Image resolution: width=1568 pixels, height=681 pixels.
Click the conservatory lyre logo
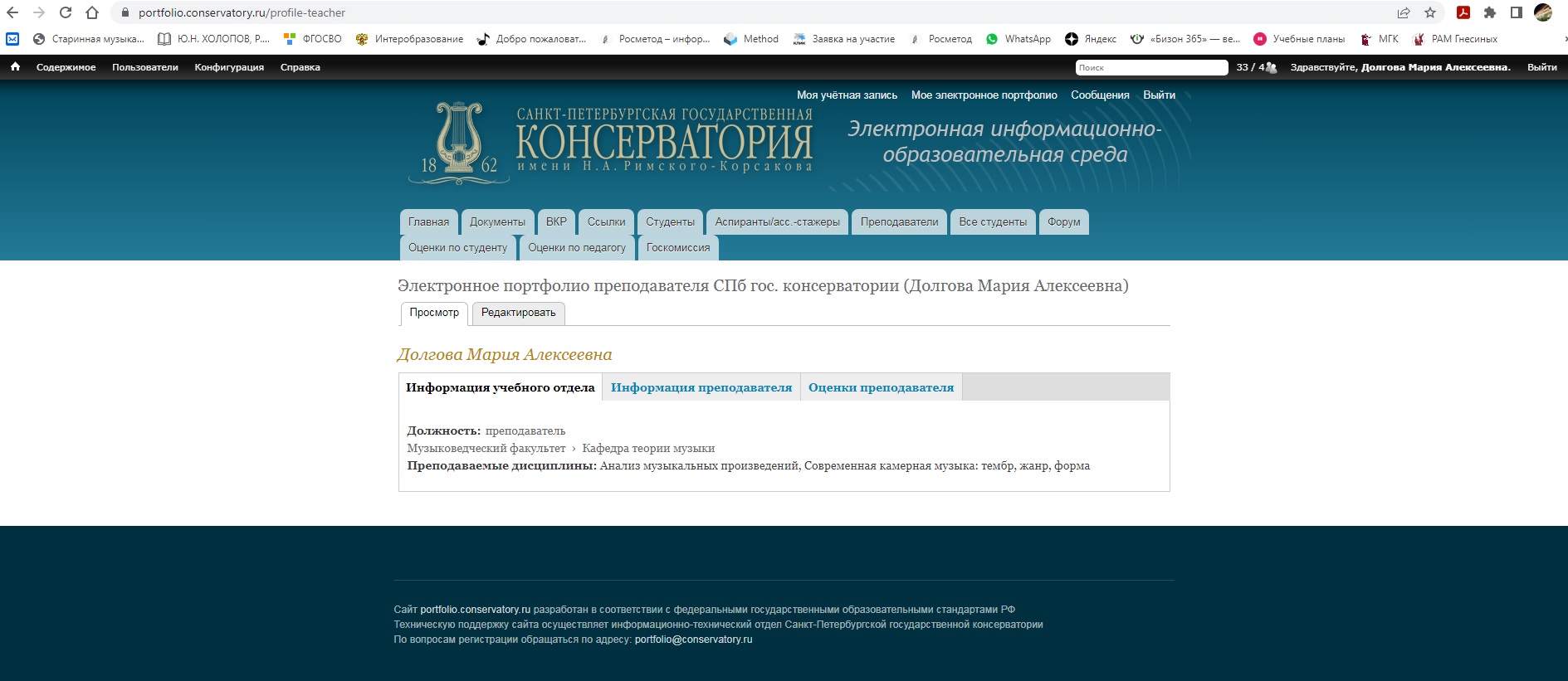pyautogui.click(x=459, y=141)
